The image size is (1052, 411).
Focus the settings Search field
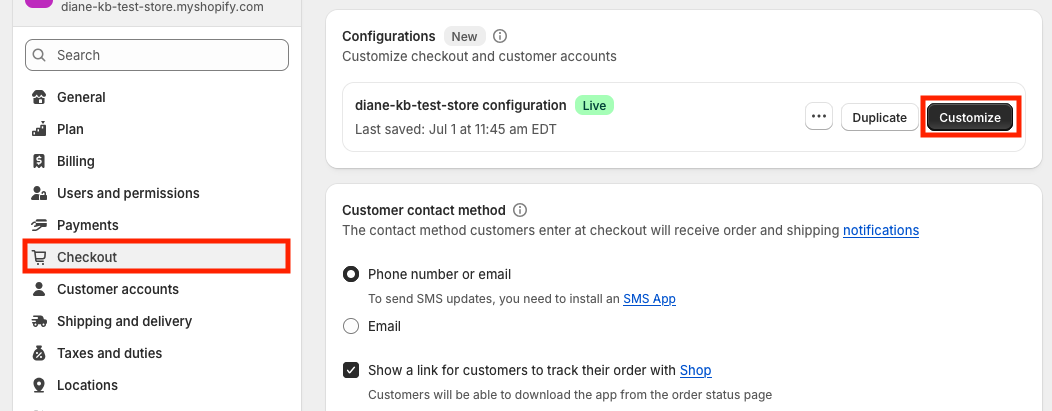coord(157,55)
